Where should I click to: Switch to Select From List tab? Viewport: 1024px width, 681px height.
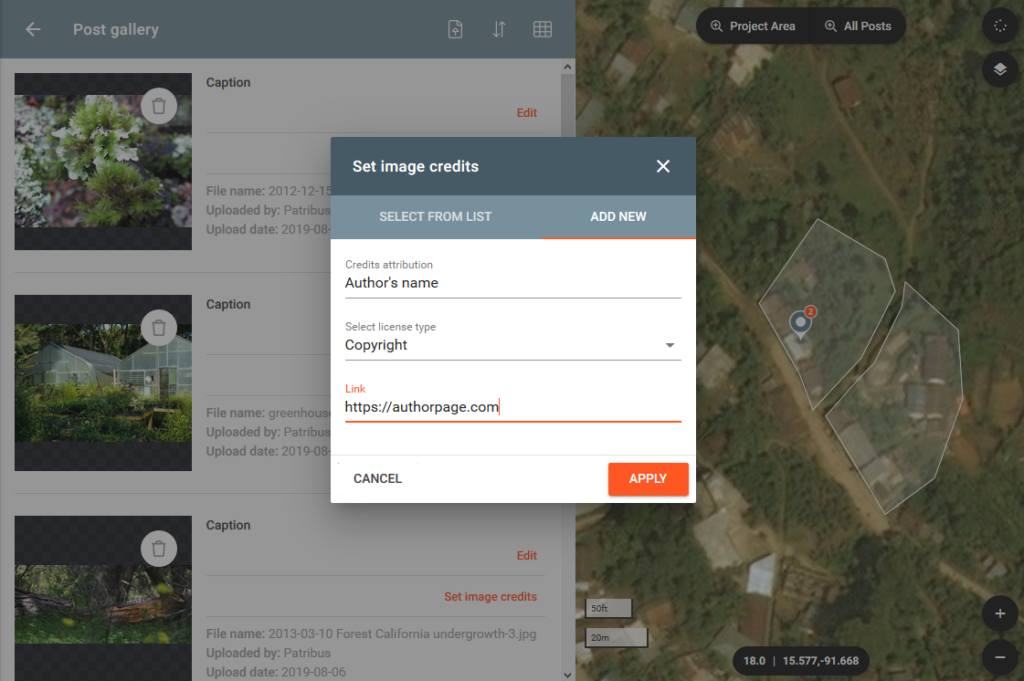coord(436,217)
